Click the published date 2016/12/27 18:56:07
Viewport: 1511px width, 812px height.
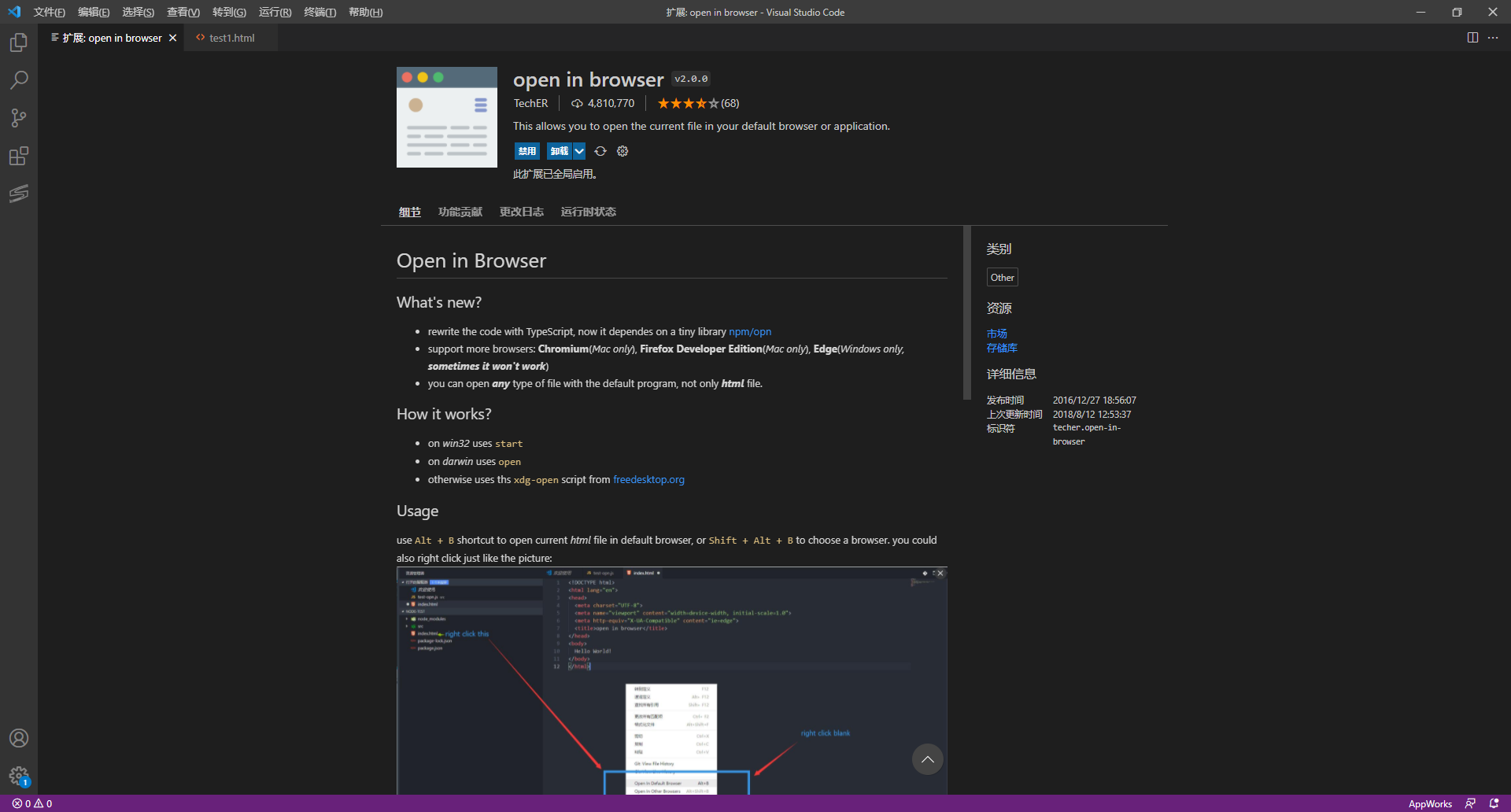(1095, 400)
